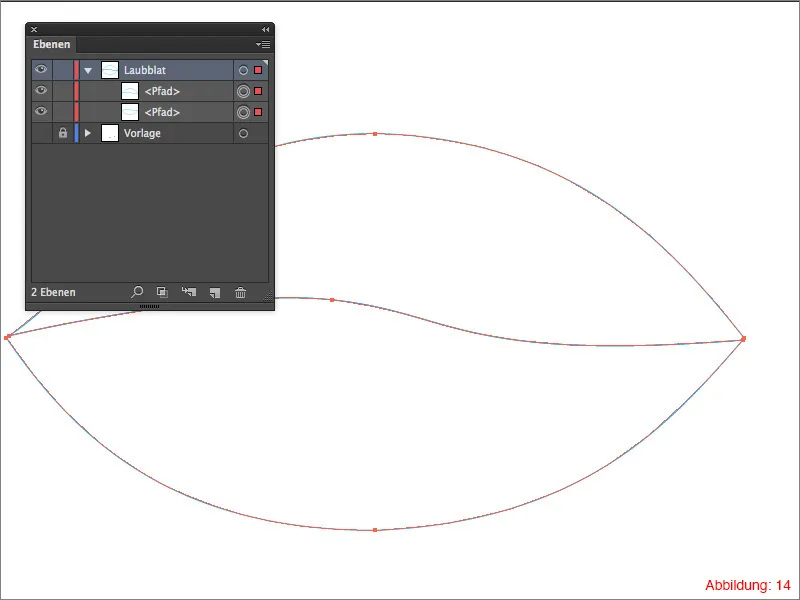The image size is (800, 600).
Task: Click upper <Pfad> red selection square
Action: click(258, 91)
